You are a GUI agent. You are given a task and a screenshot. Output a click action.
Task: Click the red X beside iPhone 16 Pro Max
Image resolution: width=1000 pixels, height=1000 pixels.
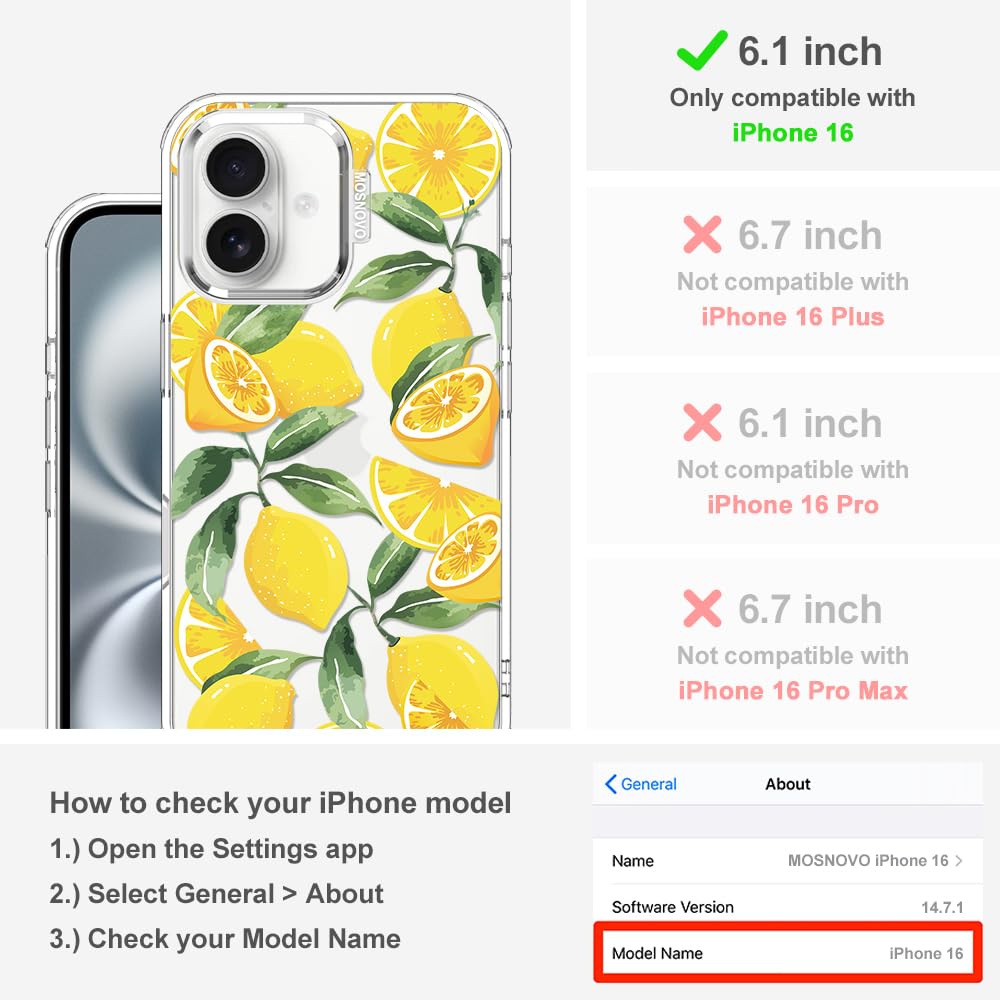point(702,608)
